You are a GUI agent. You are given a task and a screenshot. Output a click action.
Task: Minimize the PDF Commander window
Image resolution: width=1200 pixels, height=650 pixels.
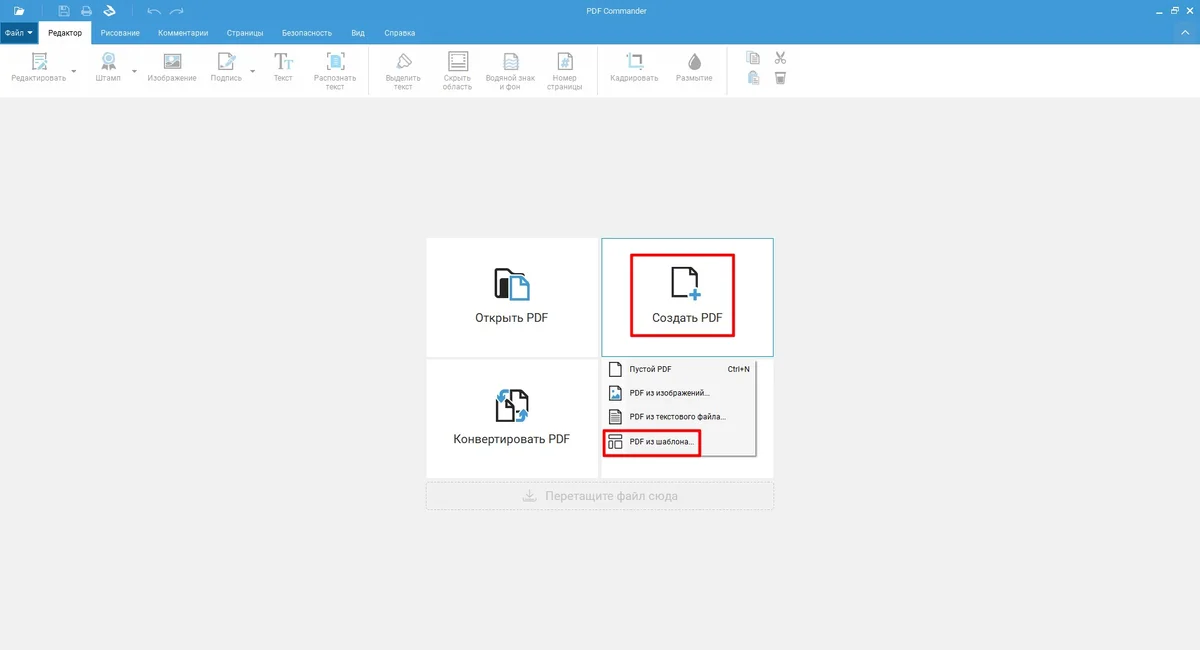(x=1158, y=11)
